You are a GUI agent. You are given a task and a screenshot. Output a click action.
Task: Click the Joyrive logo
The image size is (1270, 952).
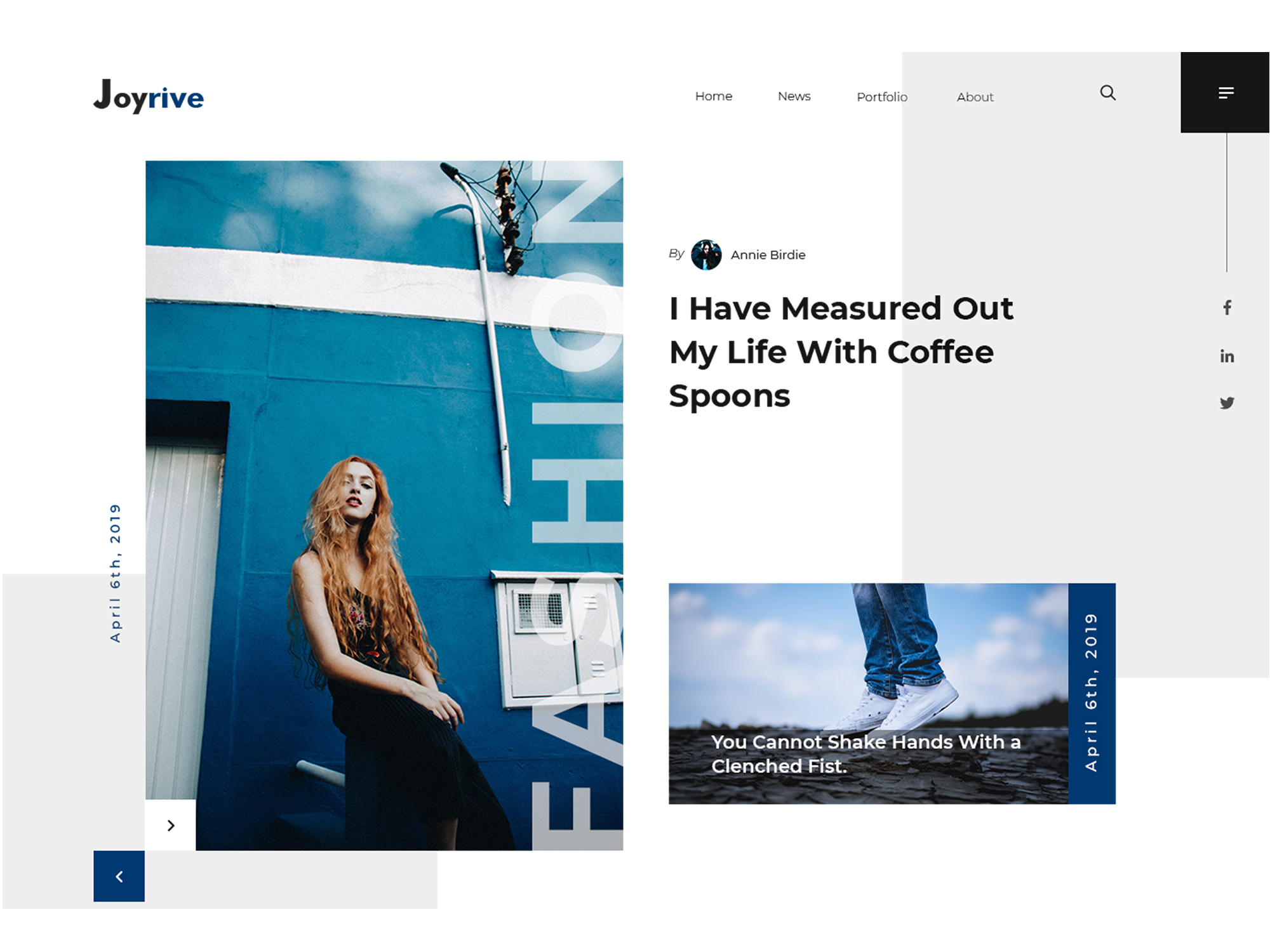150,96
